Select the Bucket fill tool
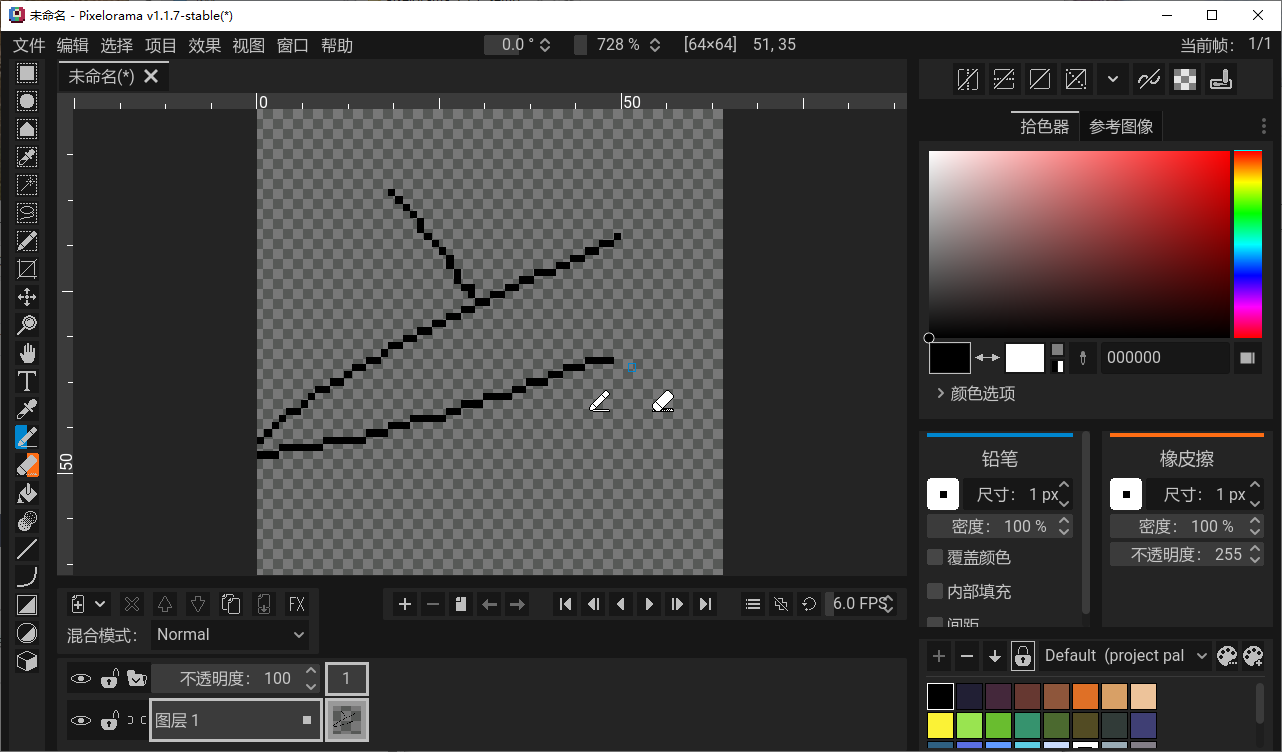Image resolution: width=1282 pixels, height=752 pixels. point(27,492)
